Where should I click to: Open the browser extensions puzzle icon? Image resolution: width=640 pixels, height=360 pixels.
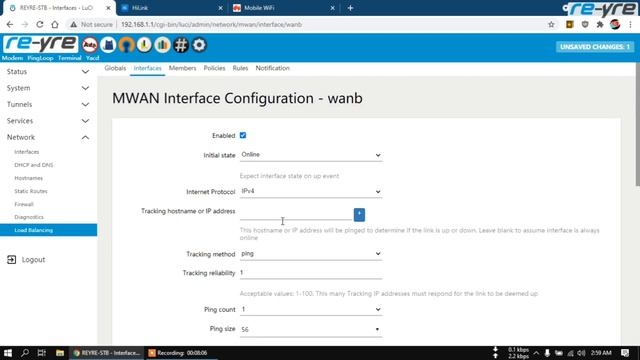click(600, 24)
